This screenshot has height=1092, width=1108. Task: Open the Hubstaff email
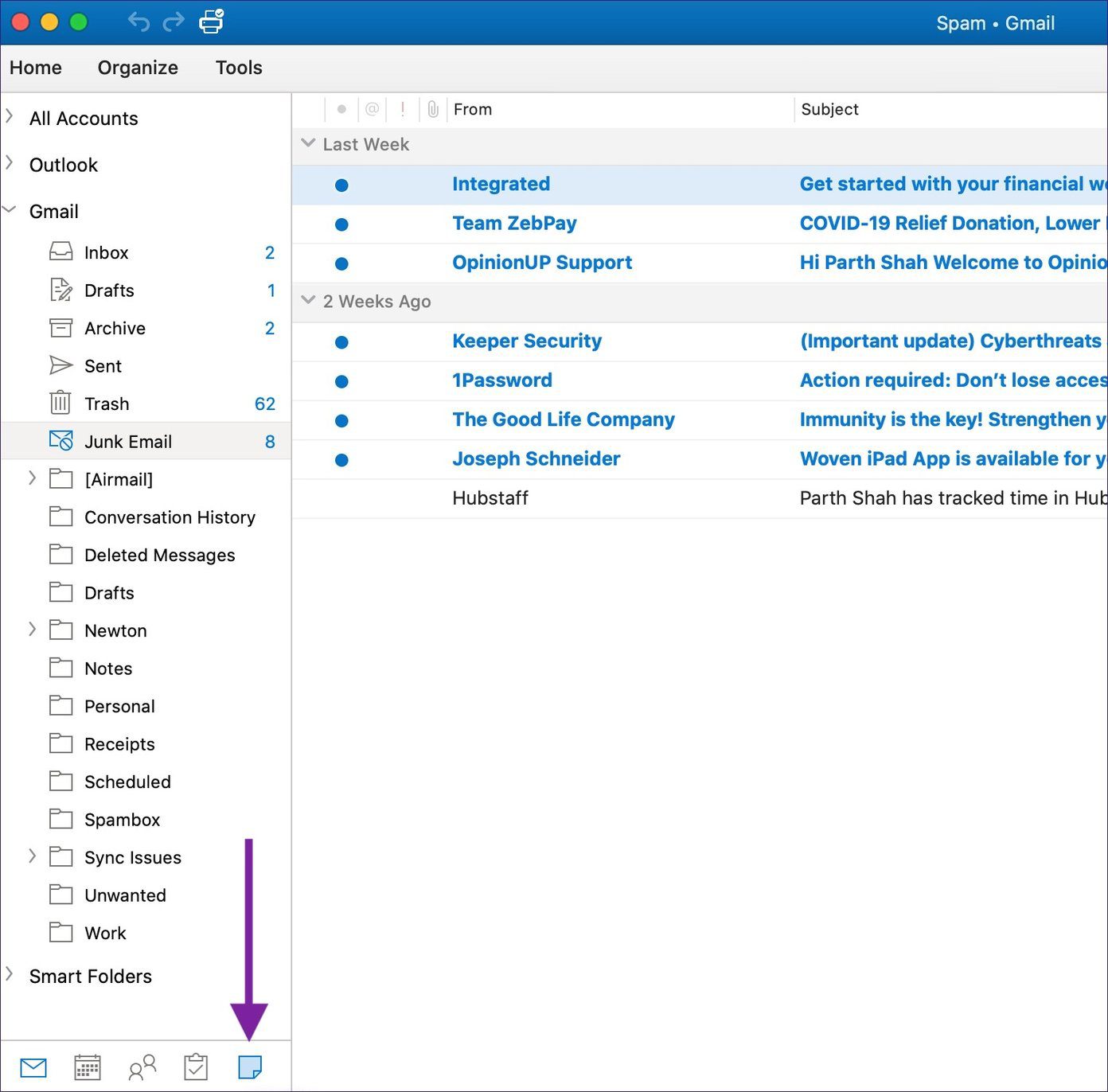click(x=700, y=498)
